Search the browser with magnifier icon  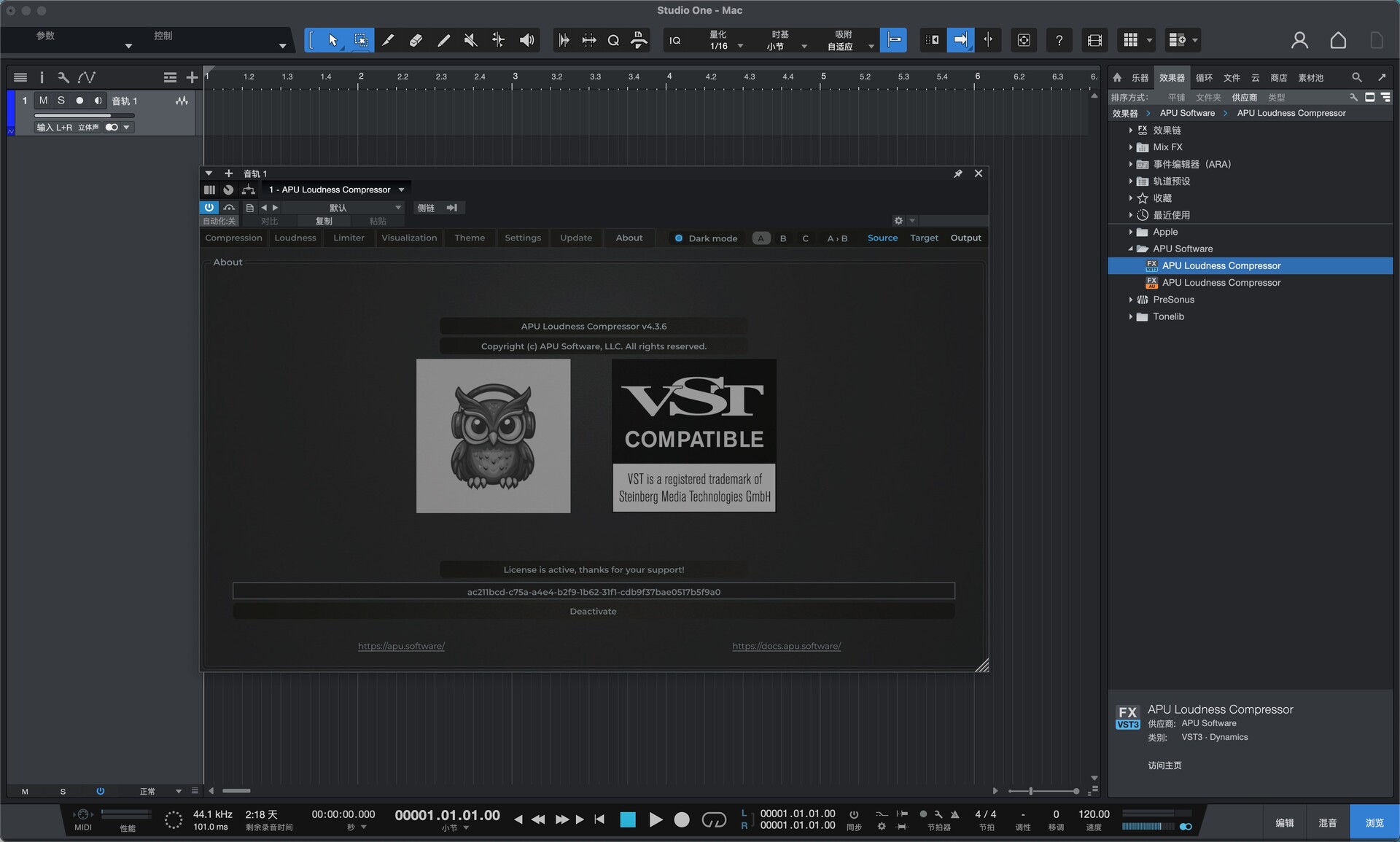pyautogui.click(x=1357, y=77)
